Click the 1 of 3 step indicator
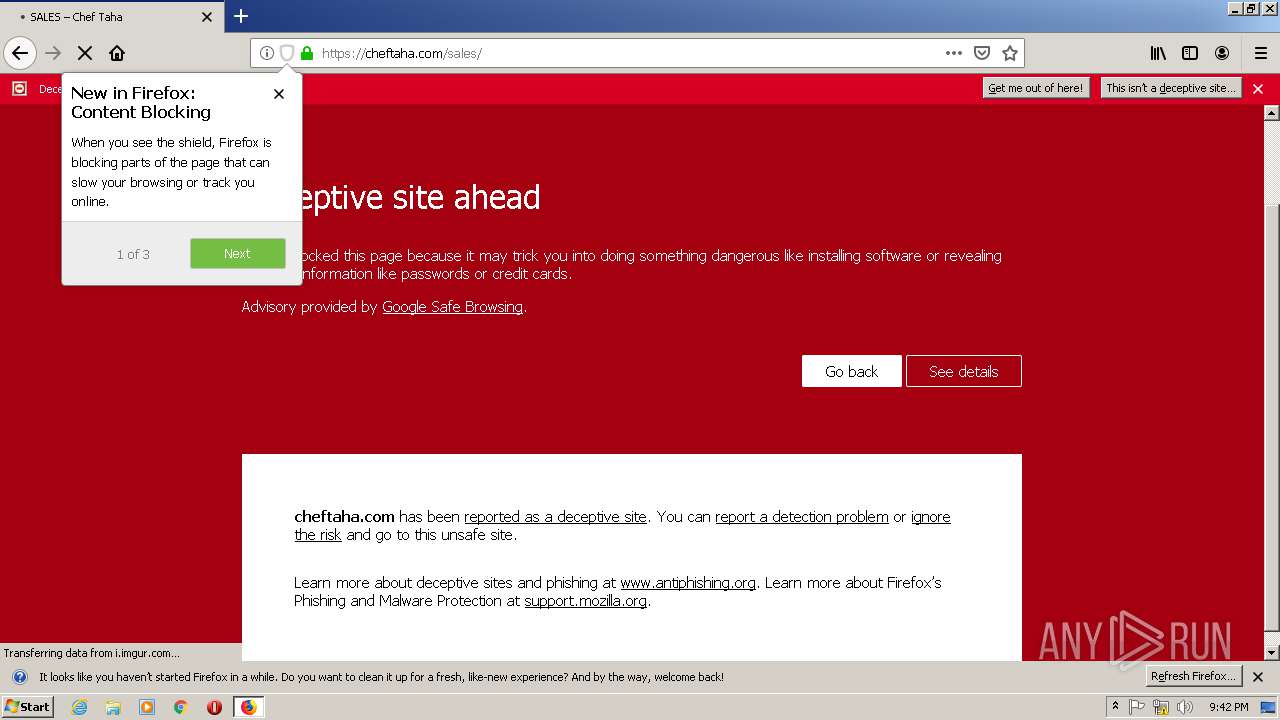The image size is (1280, 720). [x=133, y=254]
